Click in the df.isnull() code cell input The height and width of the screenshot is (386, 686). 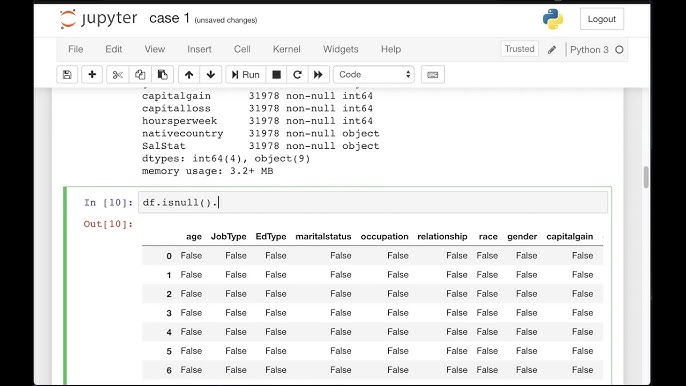(x=373, y=203)
